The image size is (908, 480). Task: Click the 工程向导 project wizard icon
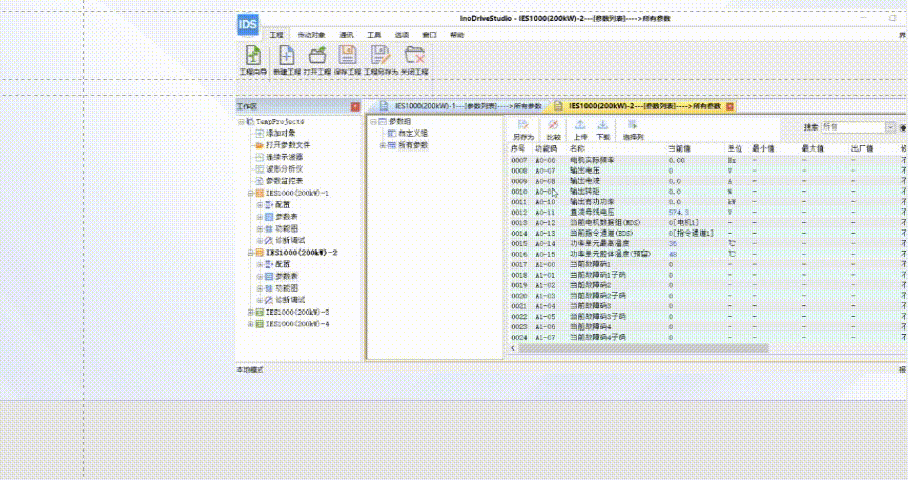pyautogui.click(x=253, y=56)
